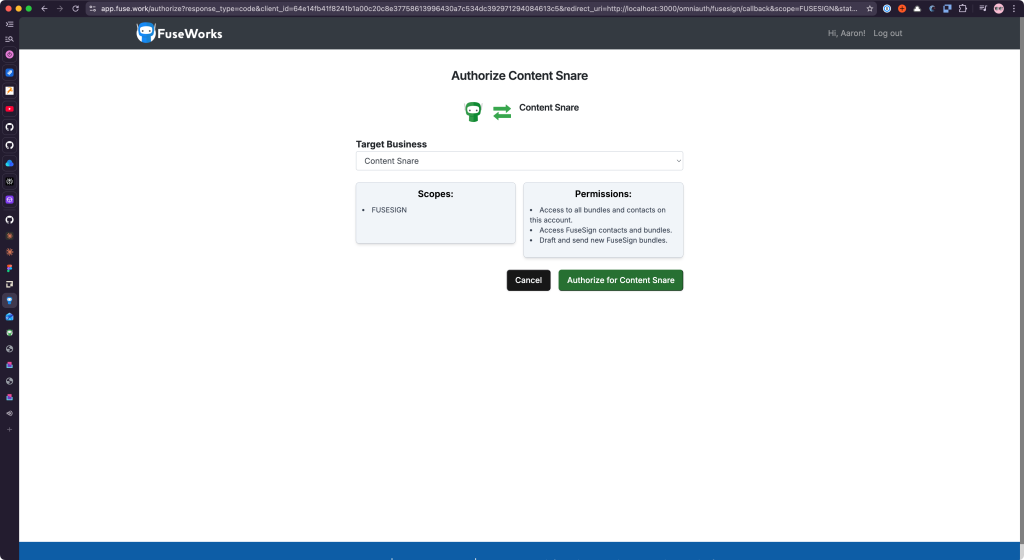This screenshot has height=560, width=1024.
Task: Switch to the green circle sidebar tab
Action: point(9,333)
